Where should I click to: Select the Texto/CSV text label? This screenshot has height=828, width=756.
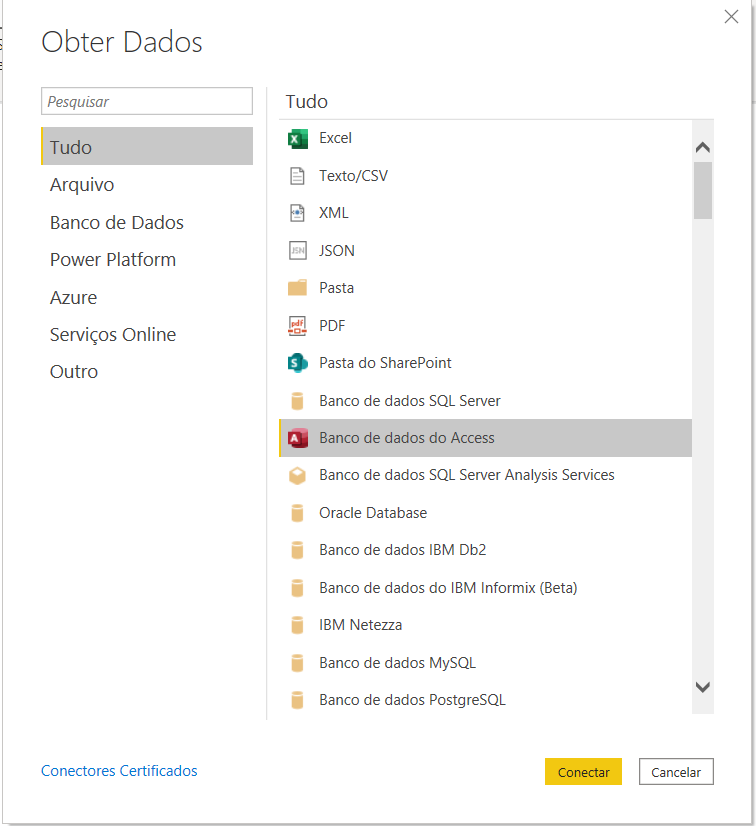(x=353, y=176)
